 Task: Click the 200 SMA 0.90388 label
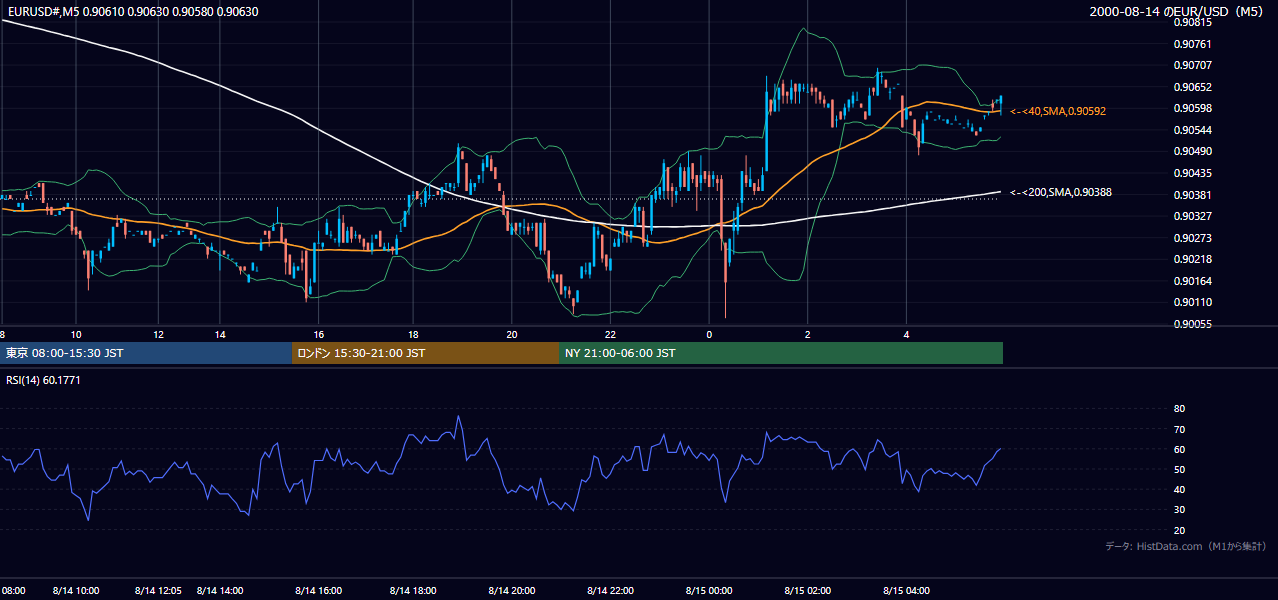point(1061,192)
